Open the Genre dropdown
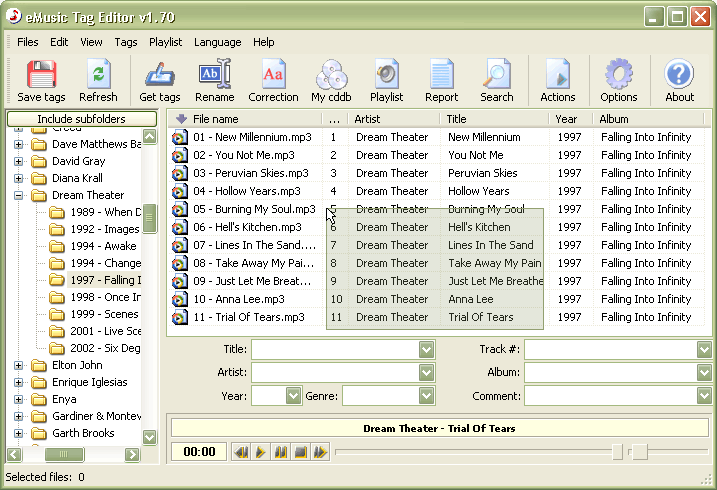The image size is (717, 490). [x=427, y=396]
